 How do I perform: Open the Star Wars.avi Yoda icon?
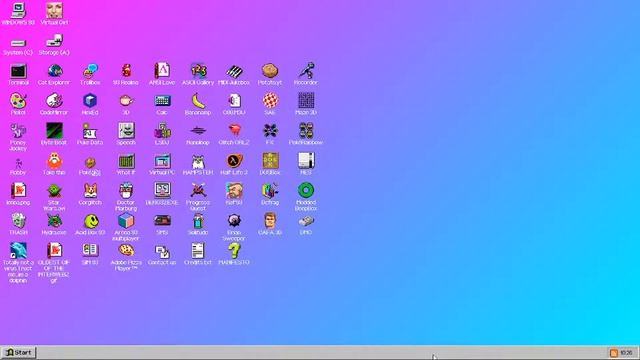point(54,191)
